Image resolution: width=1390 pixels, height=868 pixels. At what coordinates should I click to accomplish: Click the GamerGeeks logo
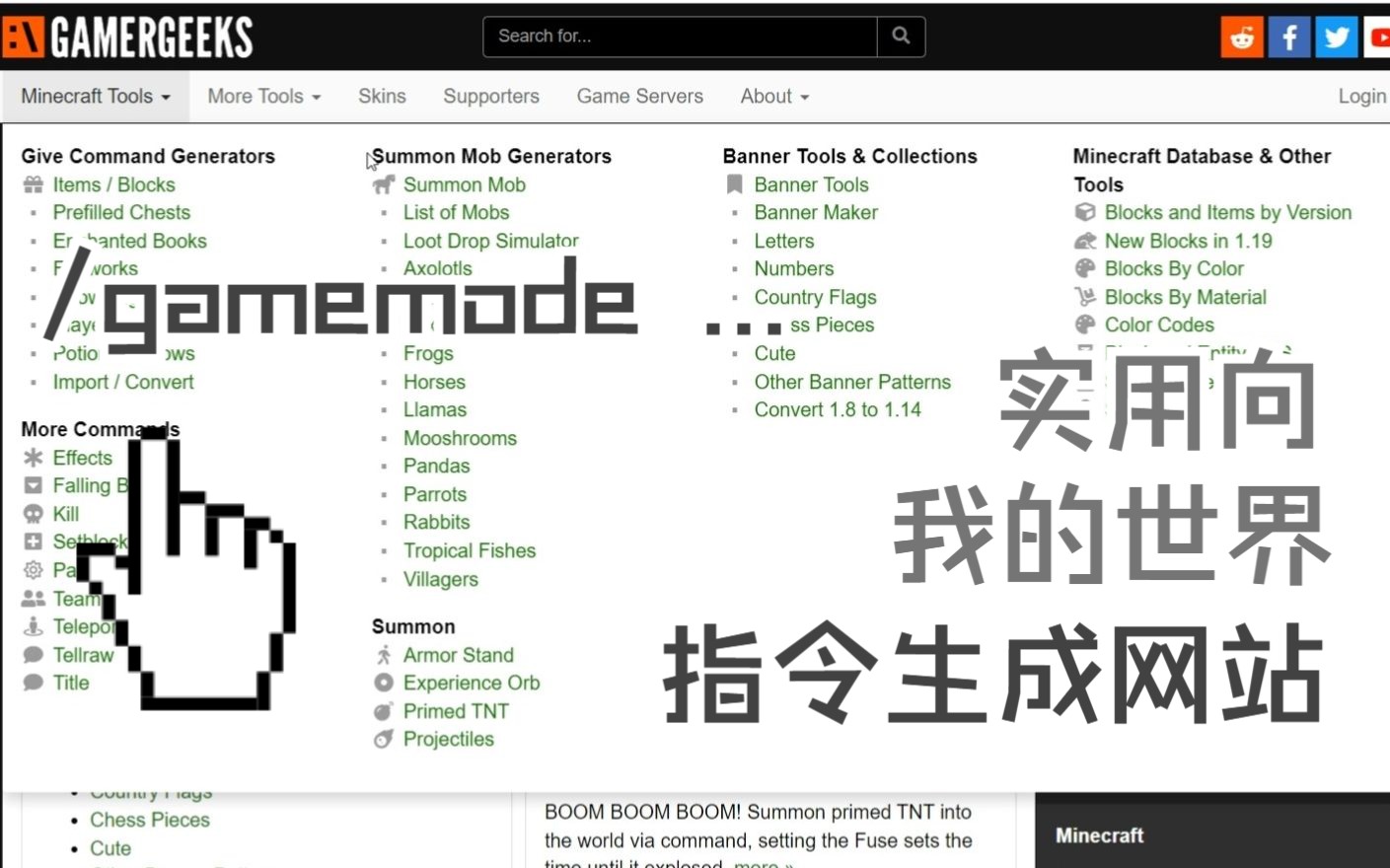128,37
